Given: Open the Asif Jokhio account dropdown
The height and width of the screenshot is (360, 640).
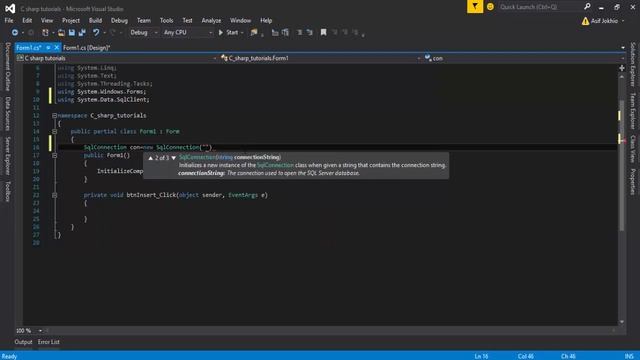Looking at the screenshot, I should pyautogui.click(x=623, y=21).
